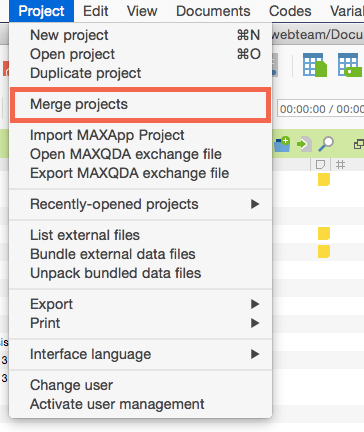The width and height of the screenshot is (364, 432).
Task: Open the second yellow memo note
Action: [324, 234]
